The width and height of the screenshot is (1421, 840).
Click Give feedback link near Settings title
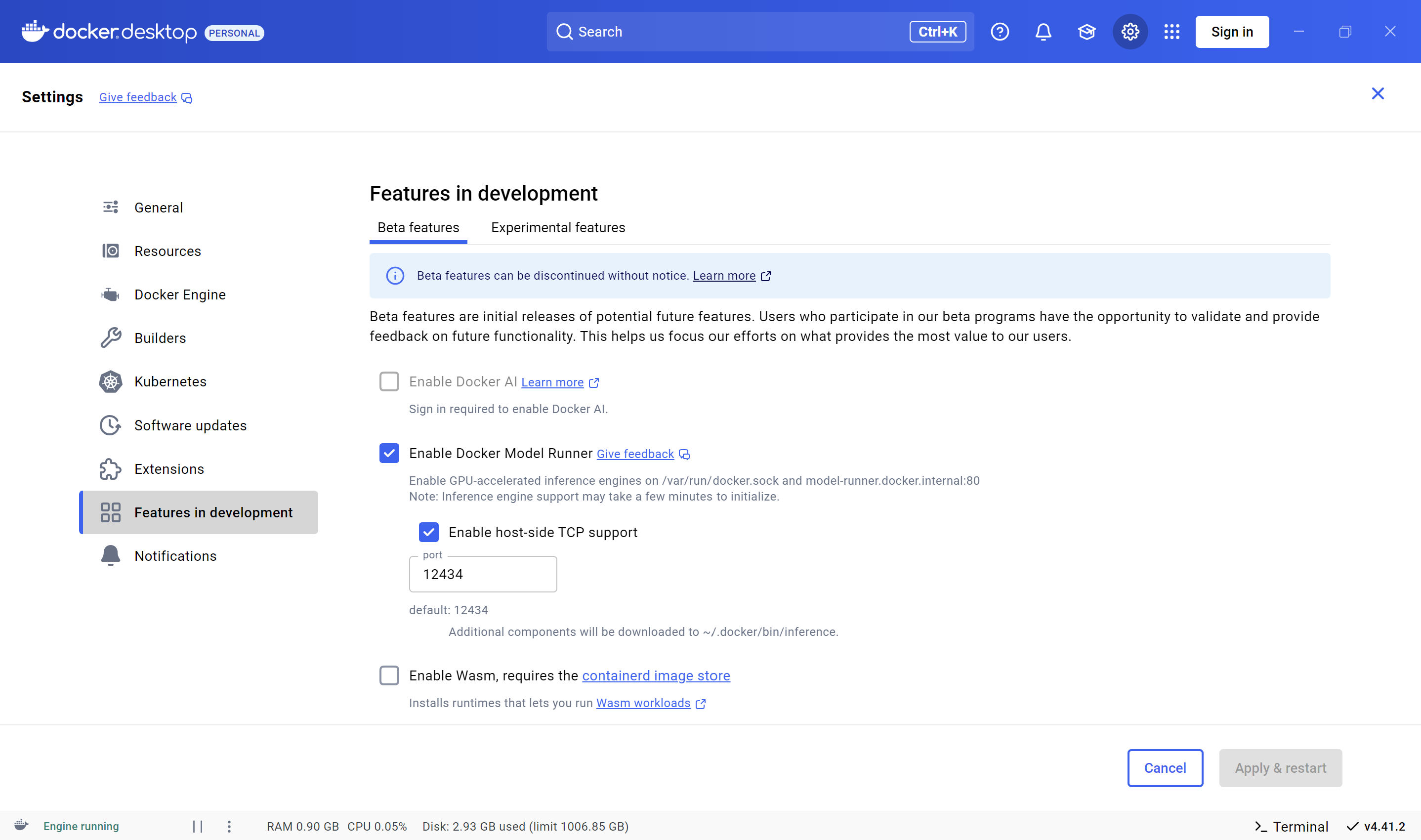click(x=138, y=97)
